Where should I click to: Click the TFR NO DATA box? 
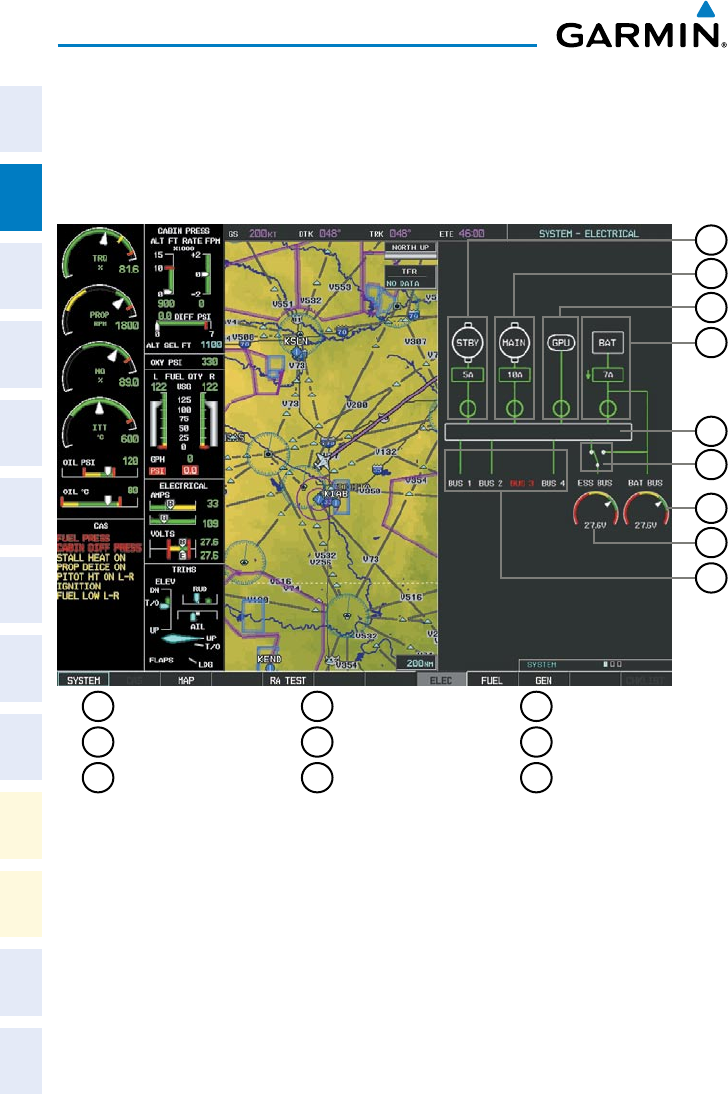point(410,276)
